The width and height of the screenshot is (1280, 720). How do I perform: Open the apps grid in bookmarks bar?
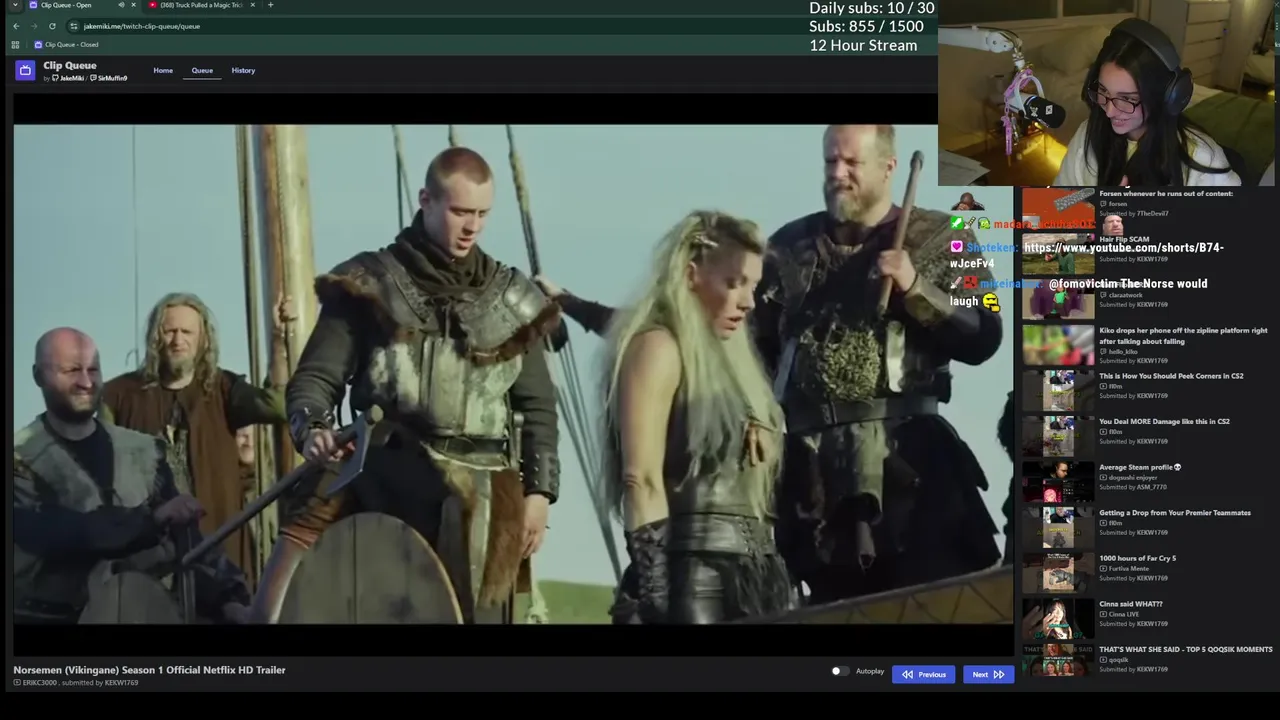pos(15,45)
